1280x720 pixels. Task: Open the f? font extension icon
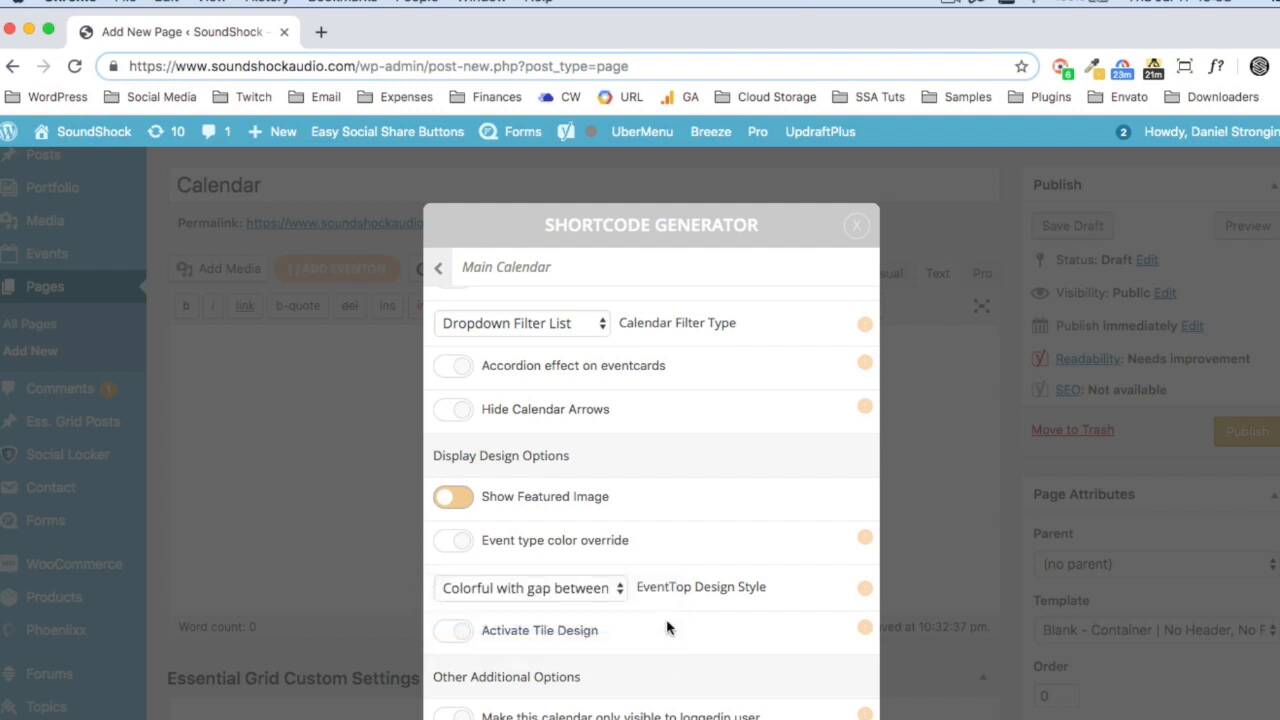[1216, 66]
